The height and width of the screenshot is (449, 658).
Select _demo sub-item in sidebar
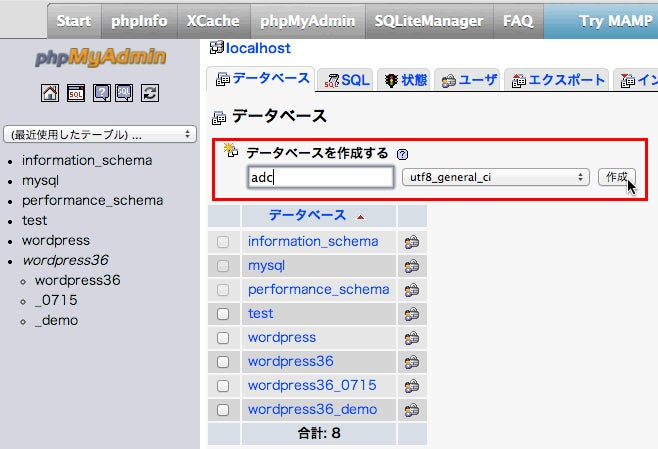pyautogui.click(x=57, y=321)
